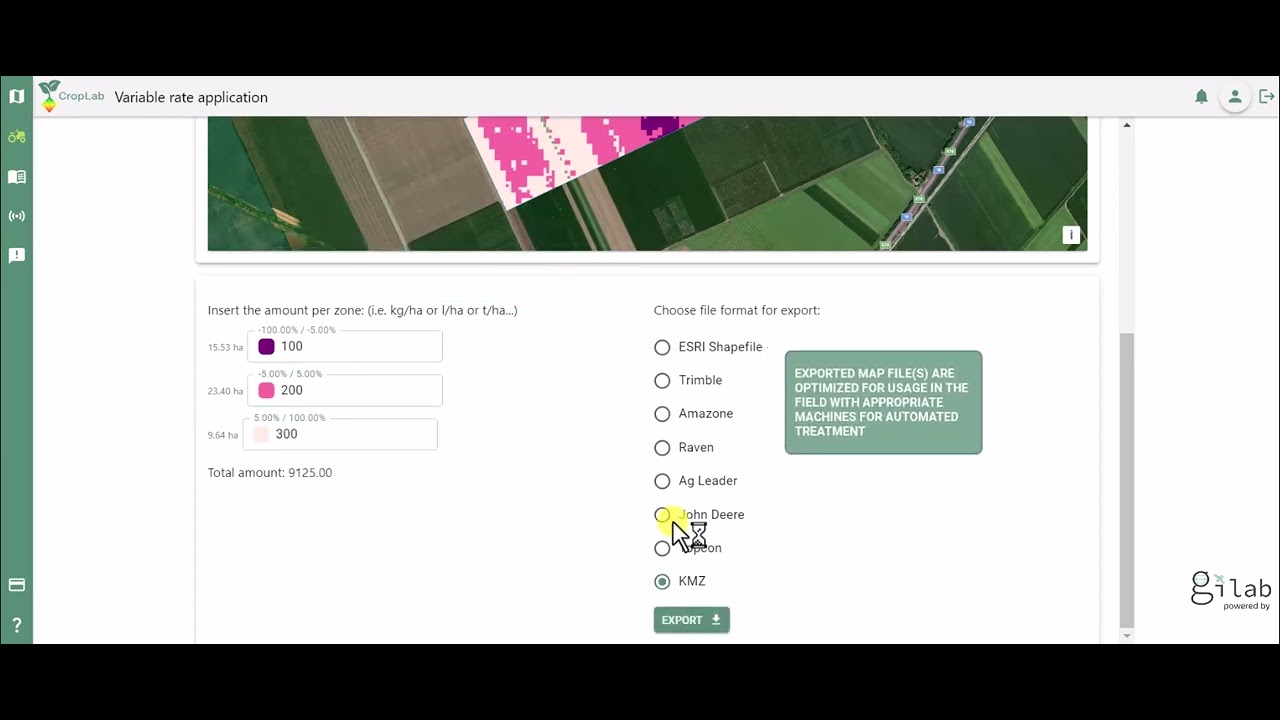Click the '15.53 ha' zone area label
This screenshot has width=1280, height=720.
click(x=225, y=347)
